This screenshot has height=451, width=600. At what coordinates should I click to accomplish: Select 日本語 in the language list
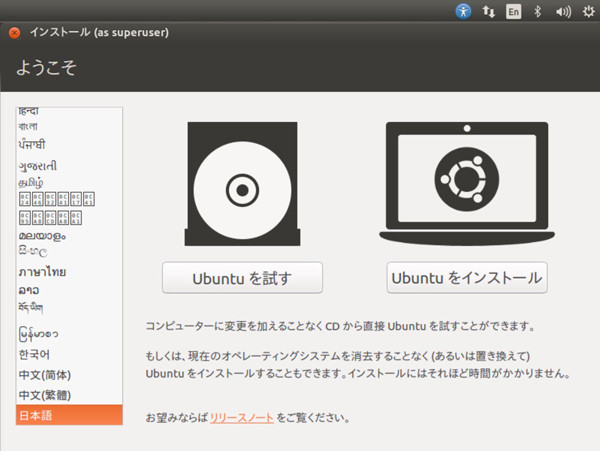click(x=69, y=415)
